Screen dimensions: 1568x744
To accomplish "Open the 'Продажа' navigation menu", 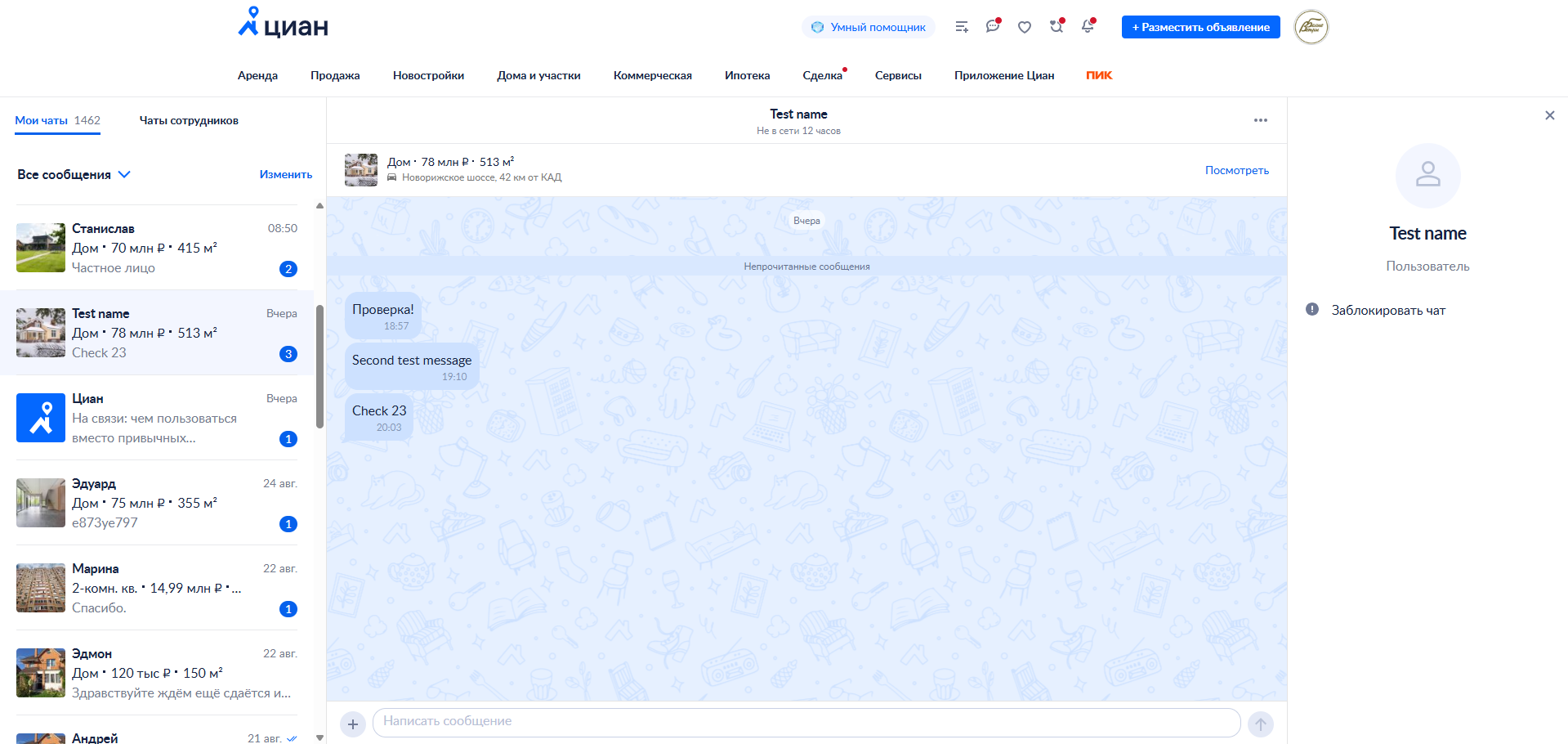I will pyautogui.click(x=335, y=75).
